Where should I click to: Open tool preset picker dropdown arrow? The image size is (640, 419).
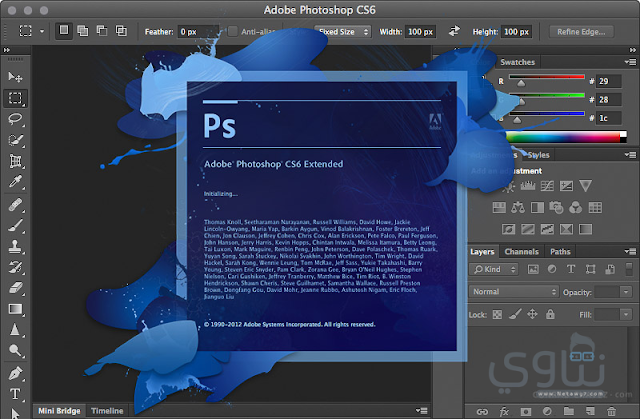point(42,31)
